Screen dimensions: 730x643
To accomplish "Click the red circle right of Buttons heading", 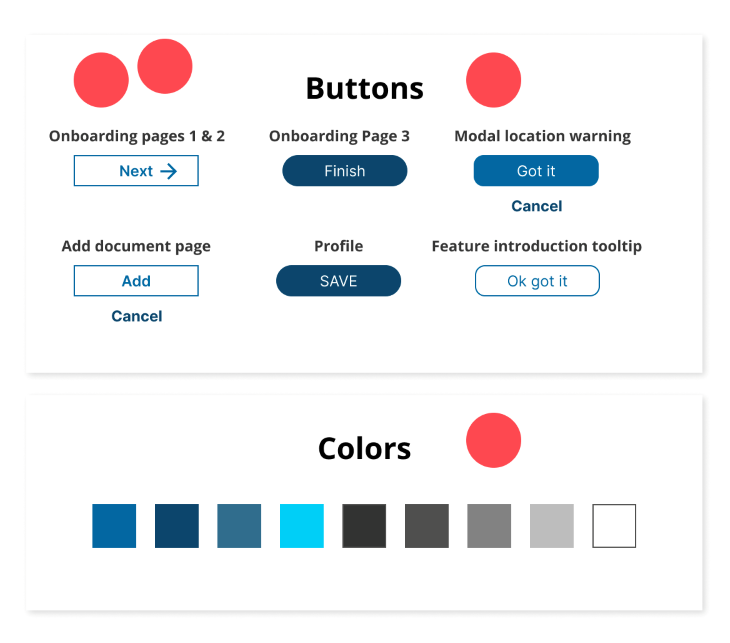I will (x=493, y=80).
